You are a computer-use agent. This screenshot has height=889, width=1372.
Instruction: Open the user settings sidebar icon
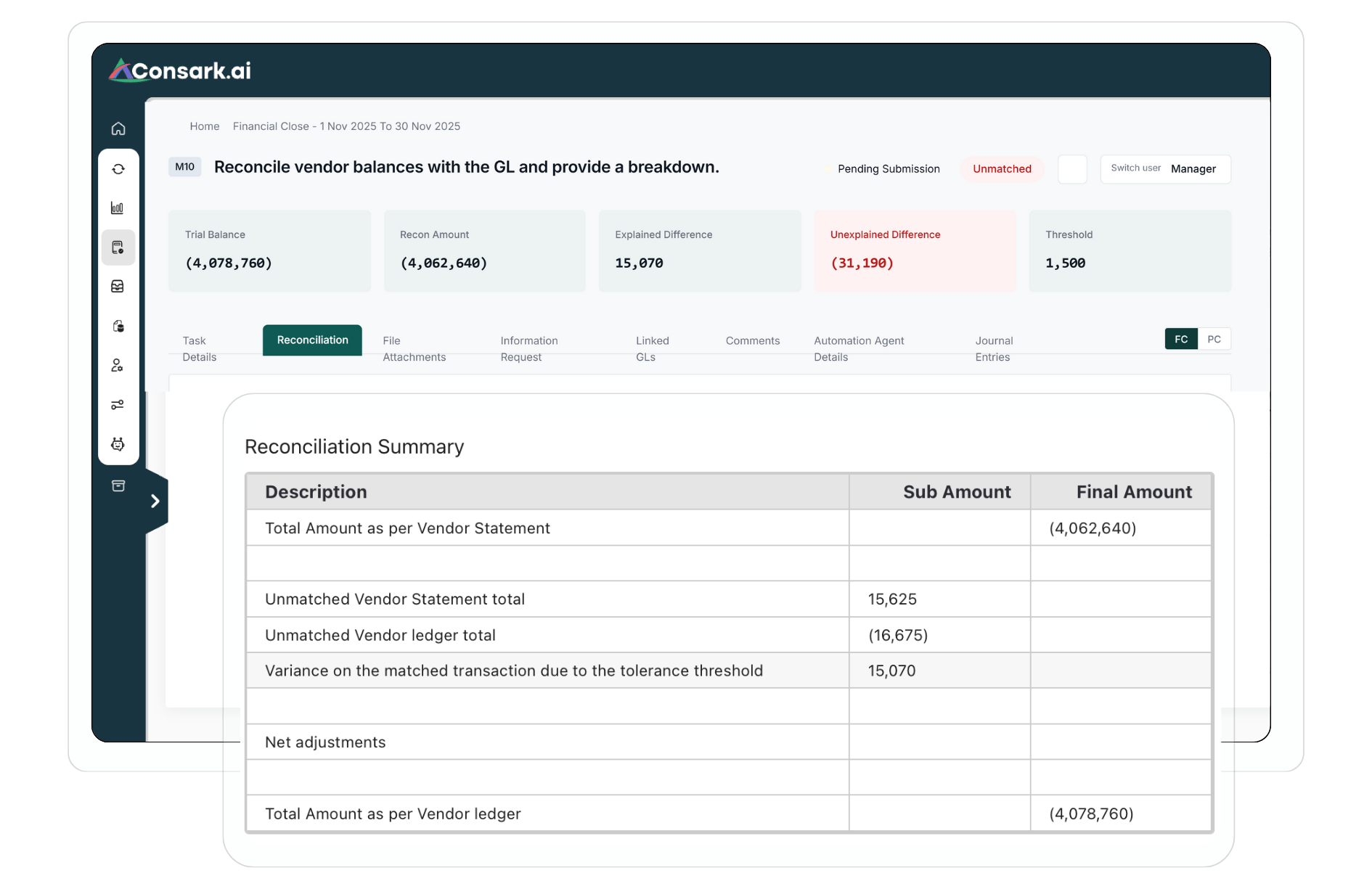(118, 365)
